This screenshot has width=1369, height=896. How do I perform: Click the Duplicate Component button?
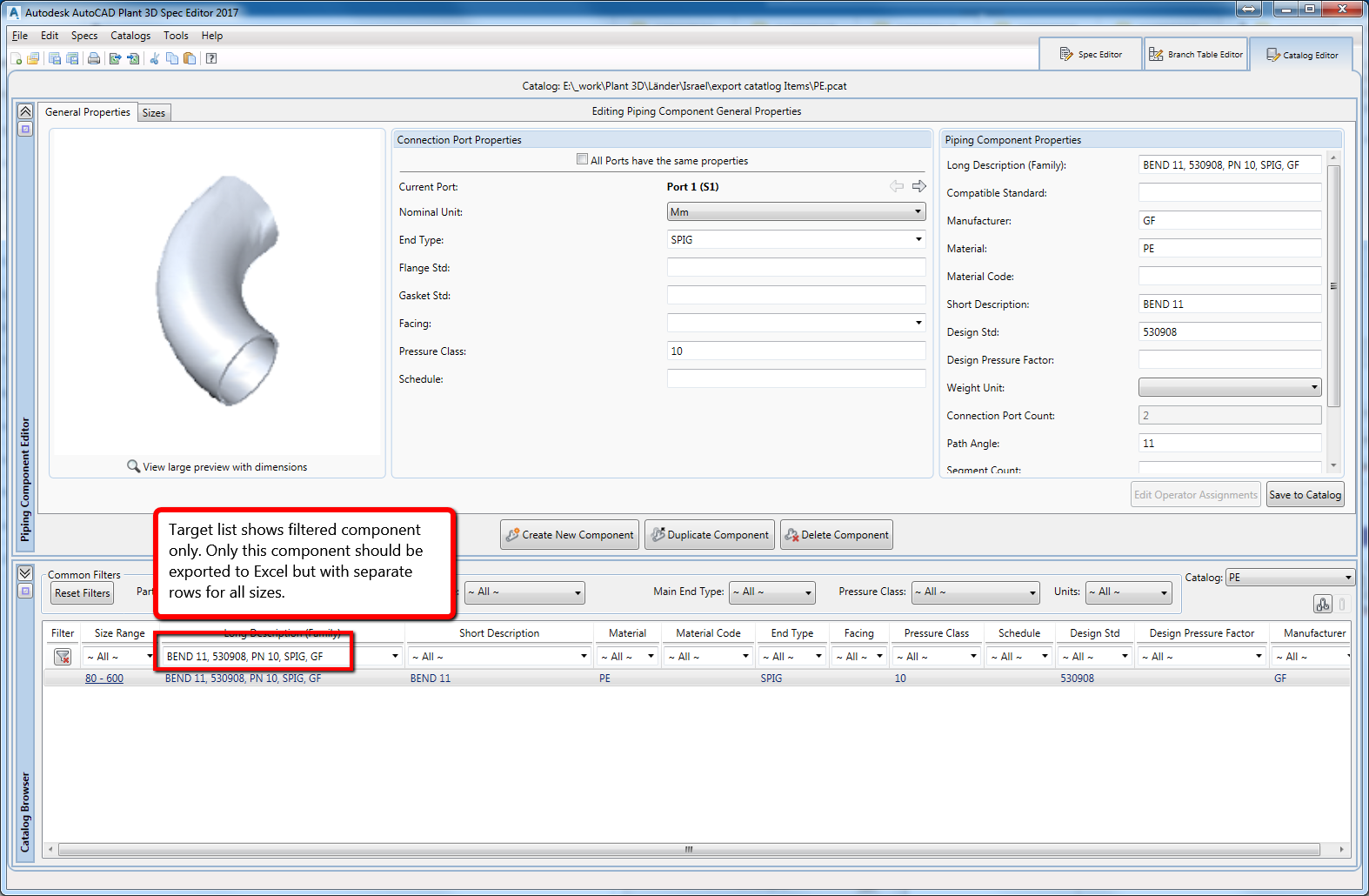[711, 535]
